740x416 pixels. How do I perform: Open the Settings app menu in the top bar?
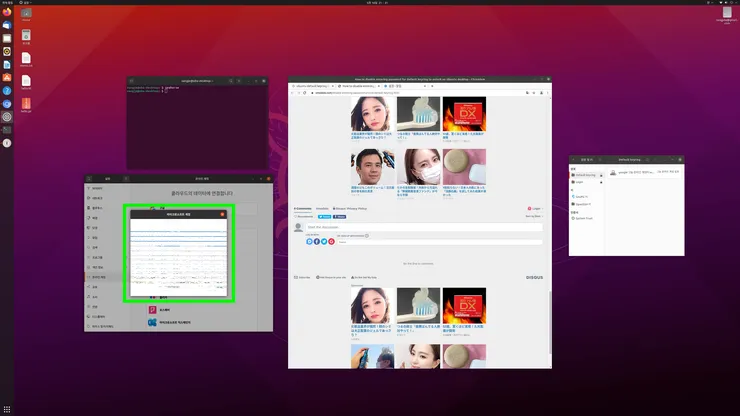25,2
